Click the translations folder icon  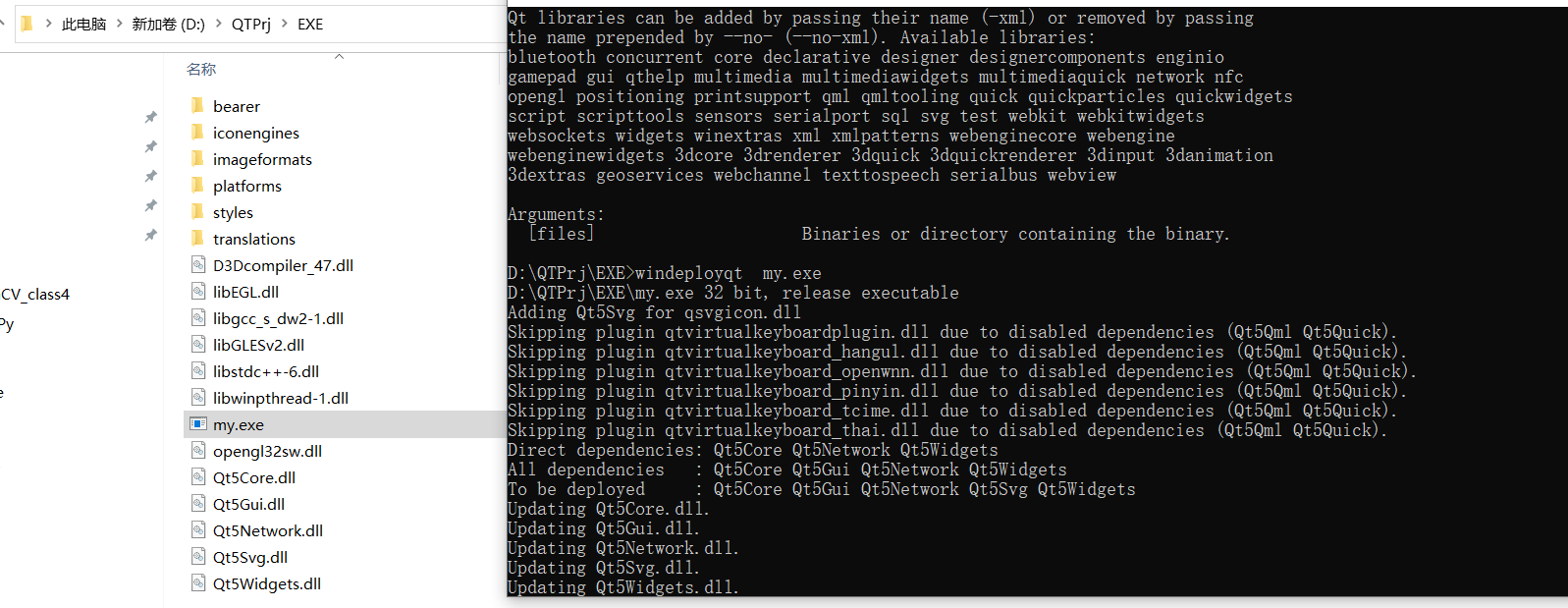tap(198, 238)
